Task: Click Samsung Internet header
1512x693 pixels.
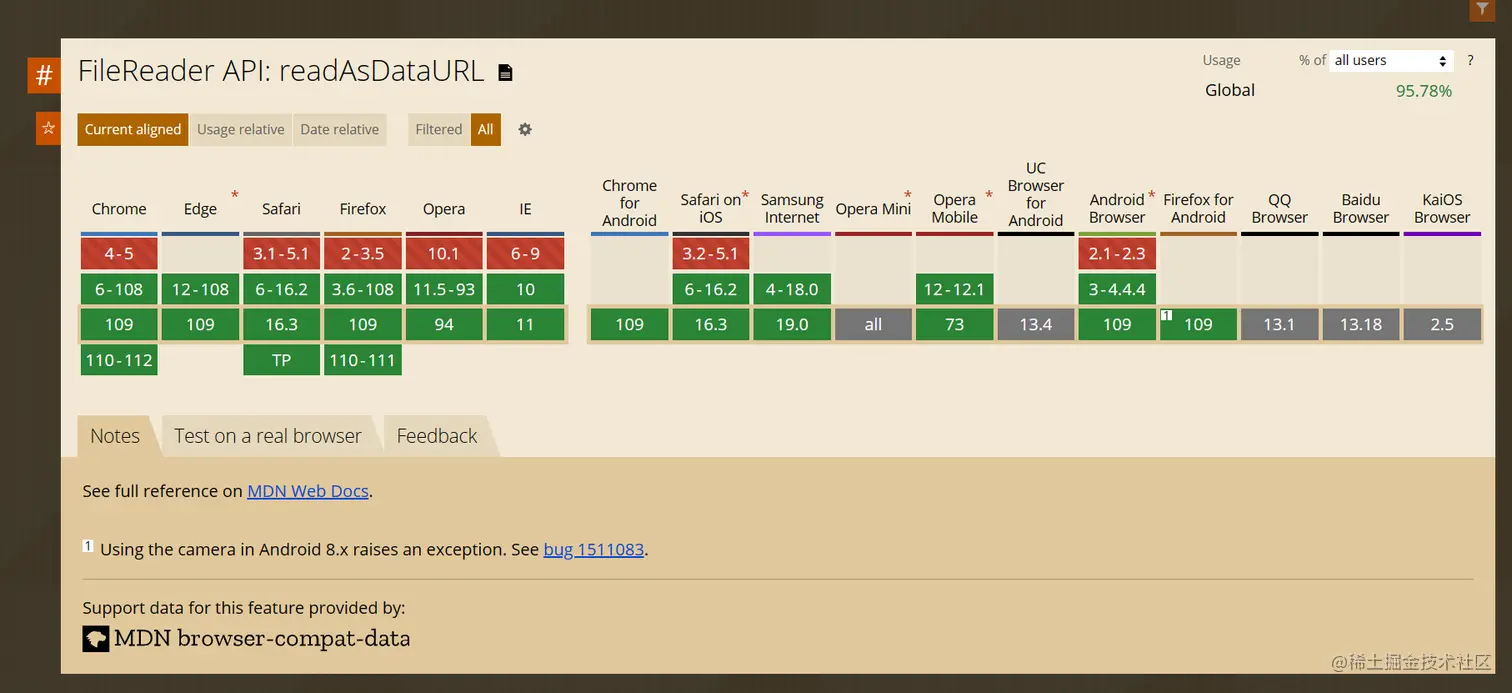Action: 792,208
